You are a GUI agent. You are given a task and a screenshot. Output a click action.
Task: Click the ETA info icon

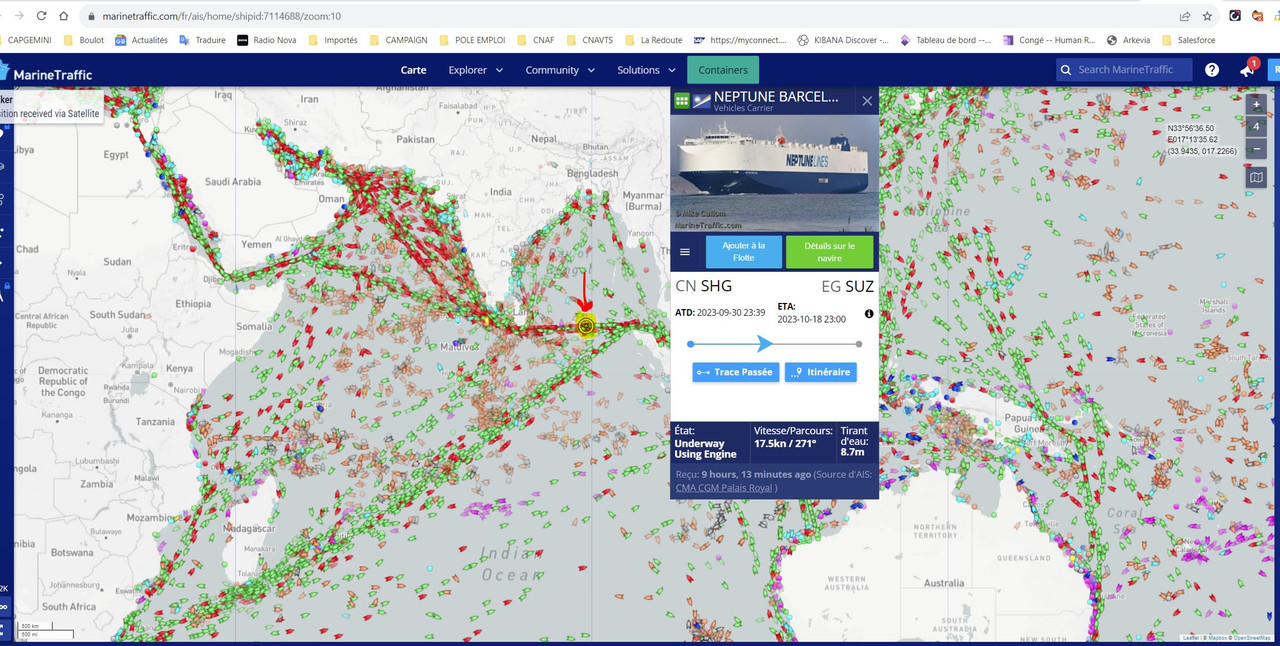[x=868, y=314]
